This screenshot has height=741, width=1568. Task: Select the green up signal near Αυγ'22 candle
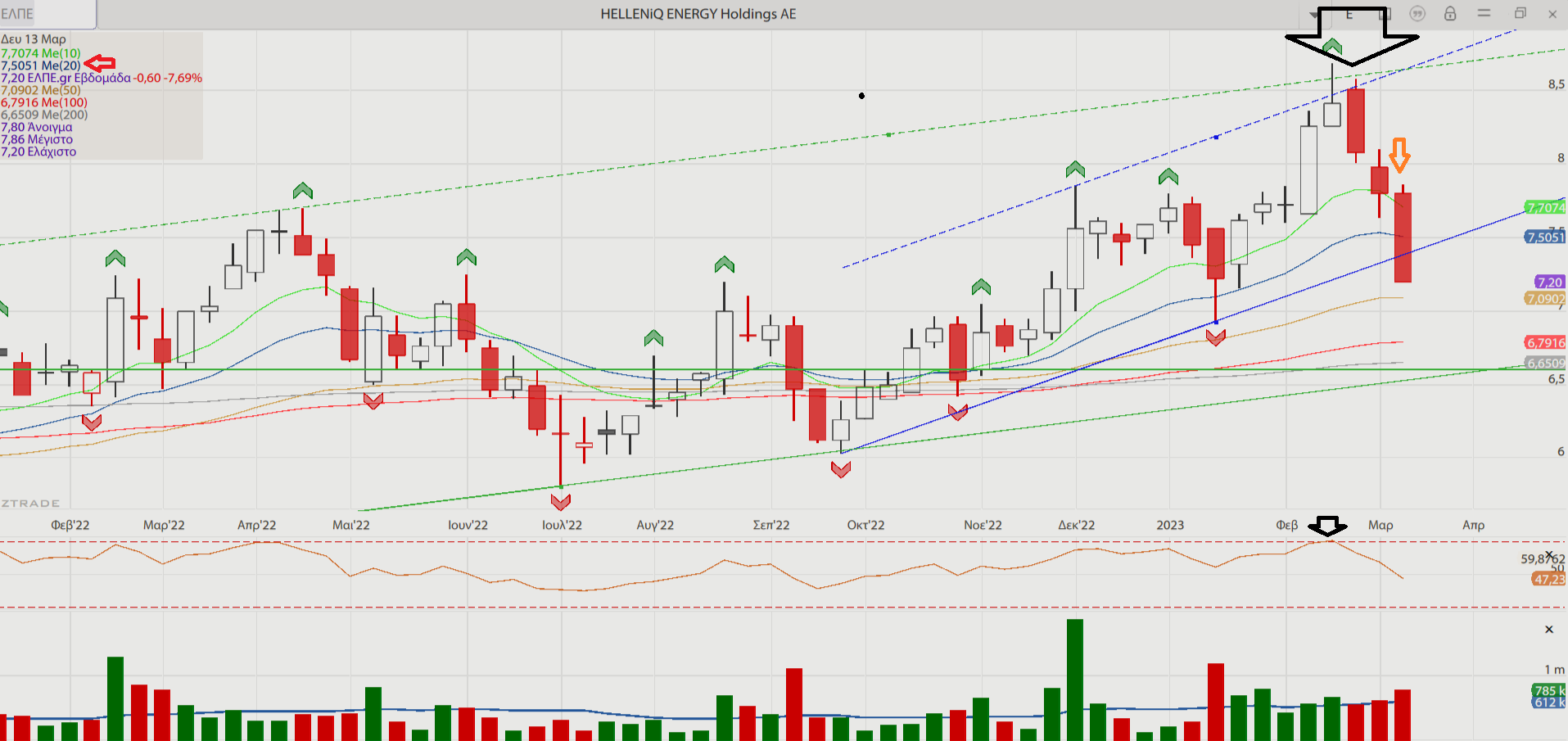click(653, 337)
